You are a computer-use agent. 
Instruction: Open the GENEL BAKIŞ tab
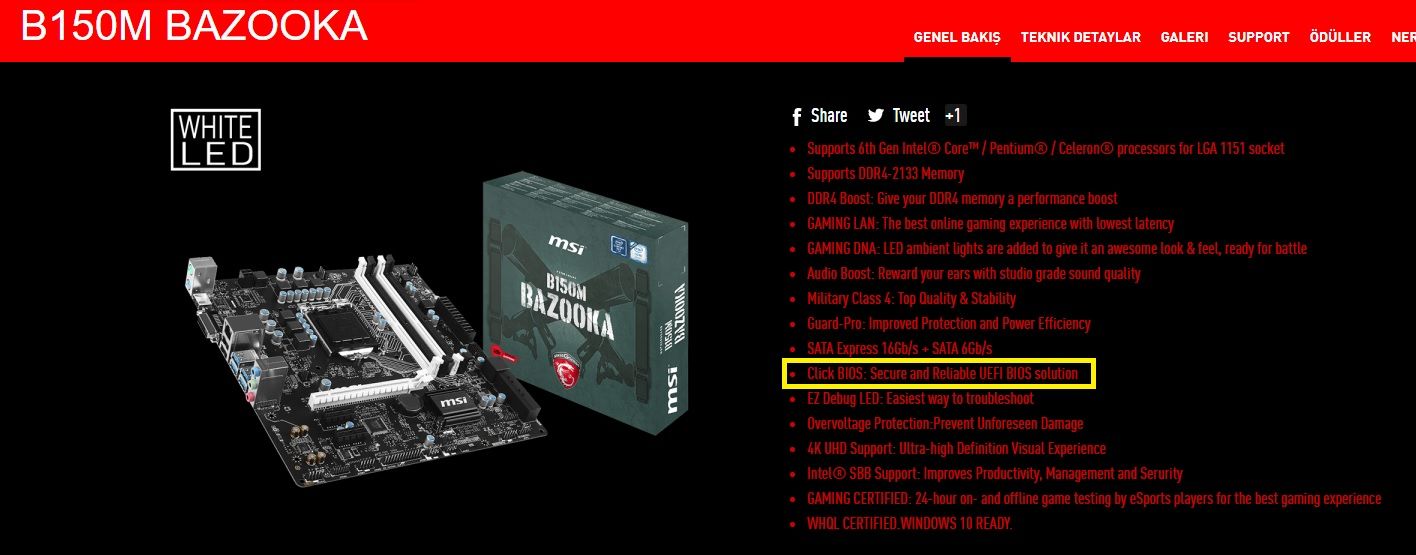click(x=957, y=37)
